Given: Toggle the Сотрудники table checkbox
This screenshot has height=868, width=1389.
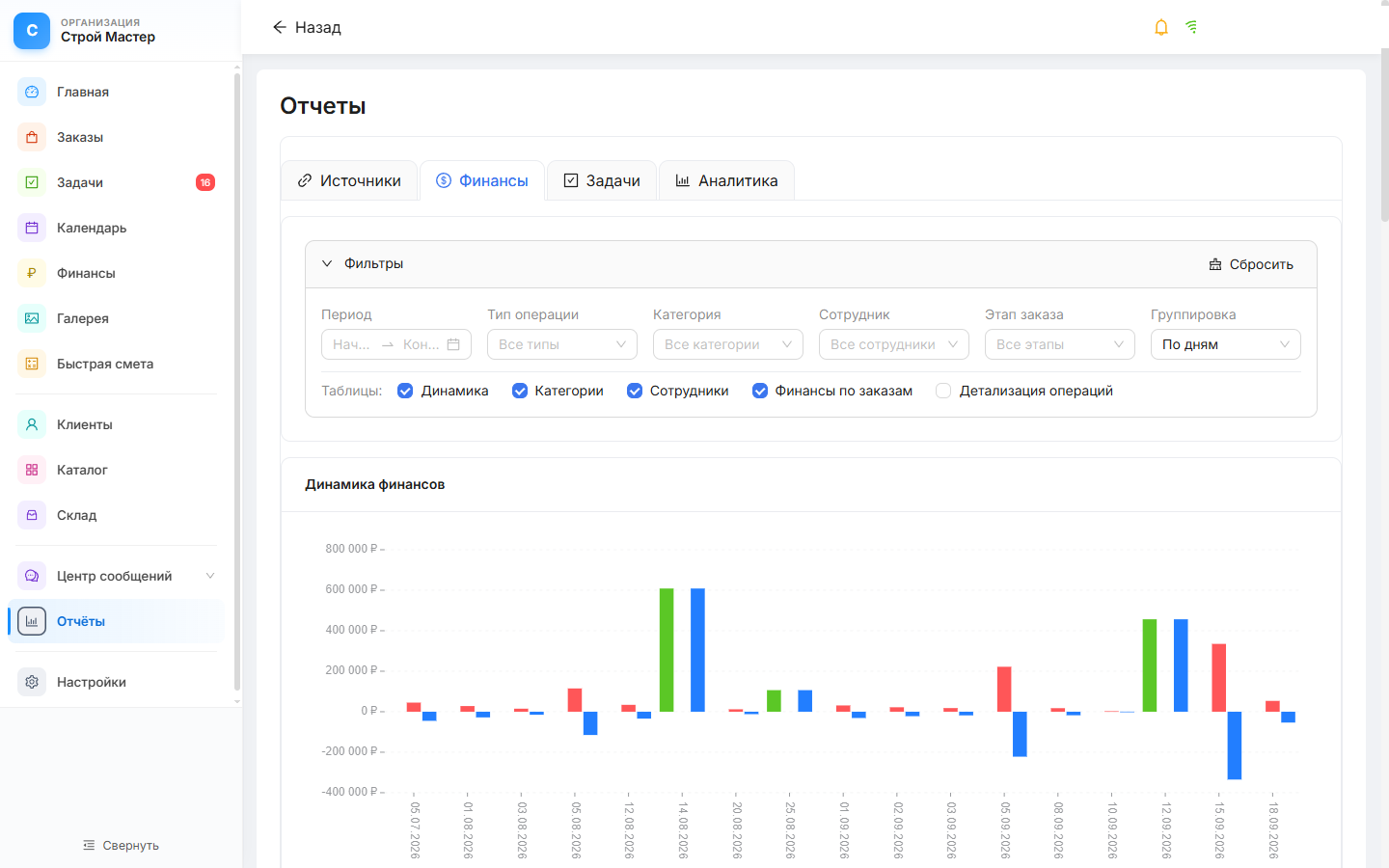Looking at the screenshot, I should point(635,391).
